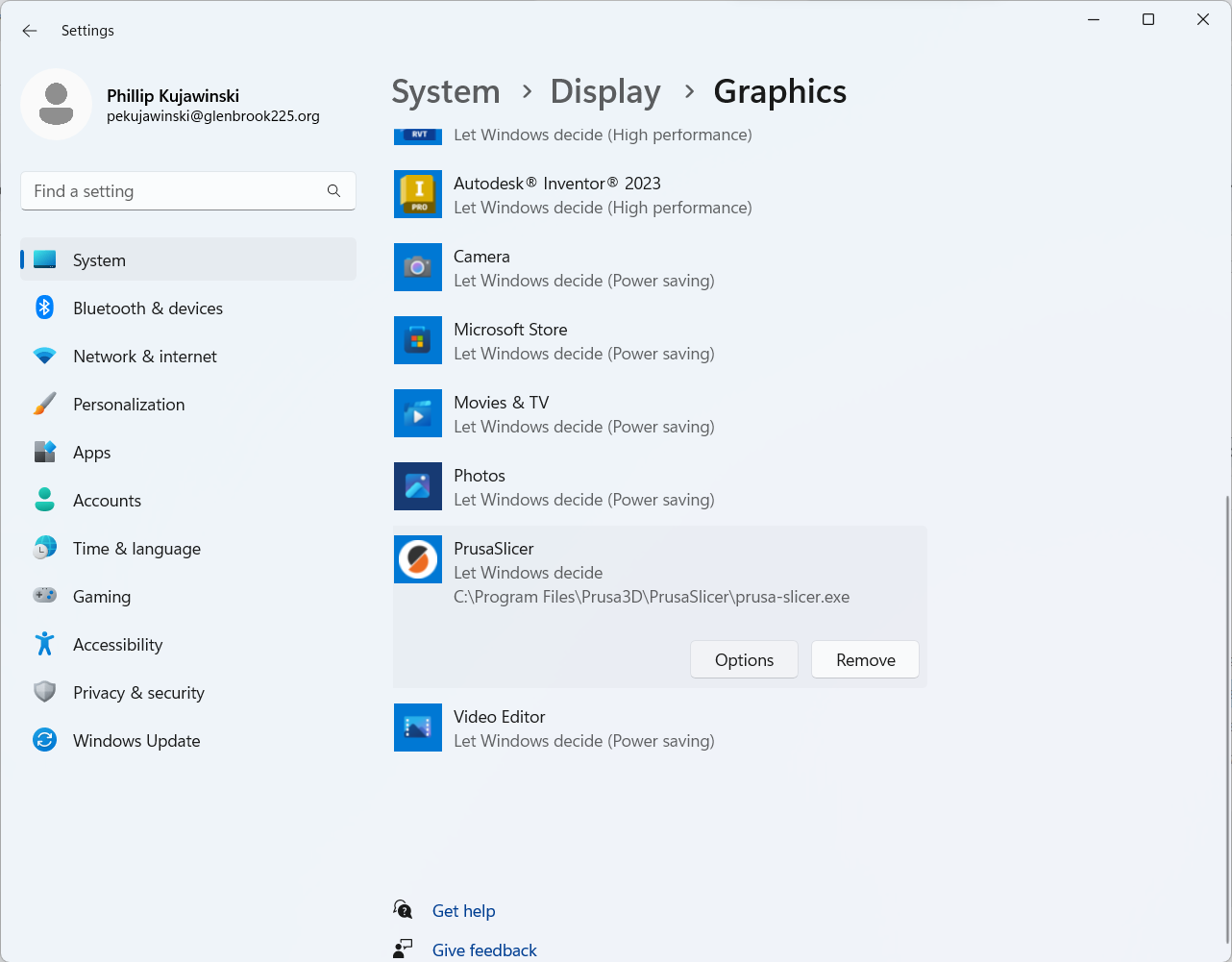Click the Time & language globe icon

pyautogui.click(x=45, y=548)
